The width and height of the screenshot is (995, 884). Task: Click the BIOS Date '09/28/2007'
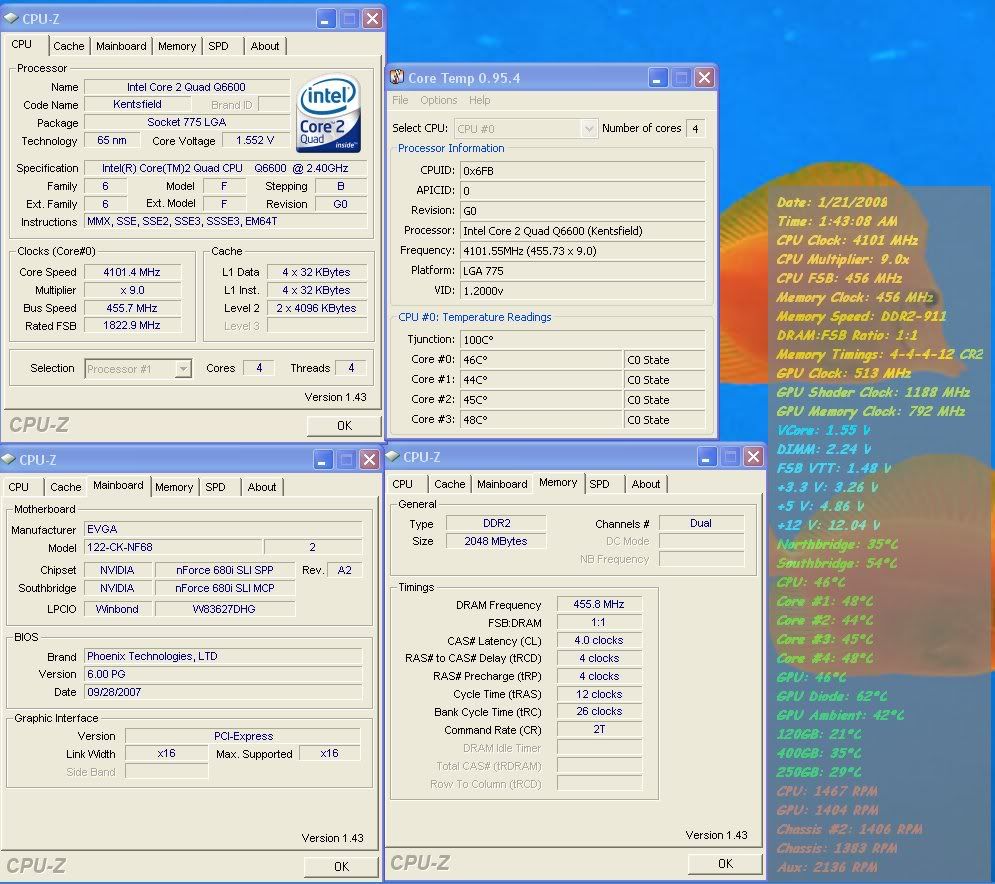click(x=223, y=692)
